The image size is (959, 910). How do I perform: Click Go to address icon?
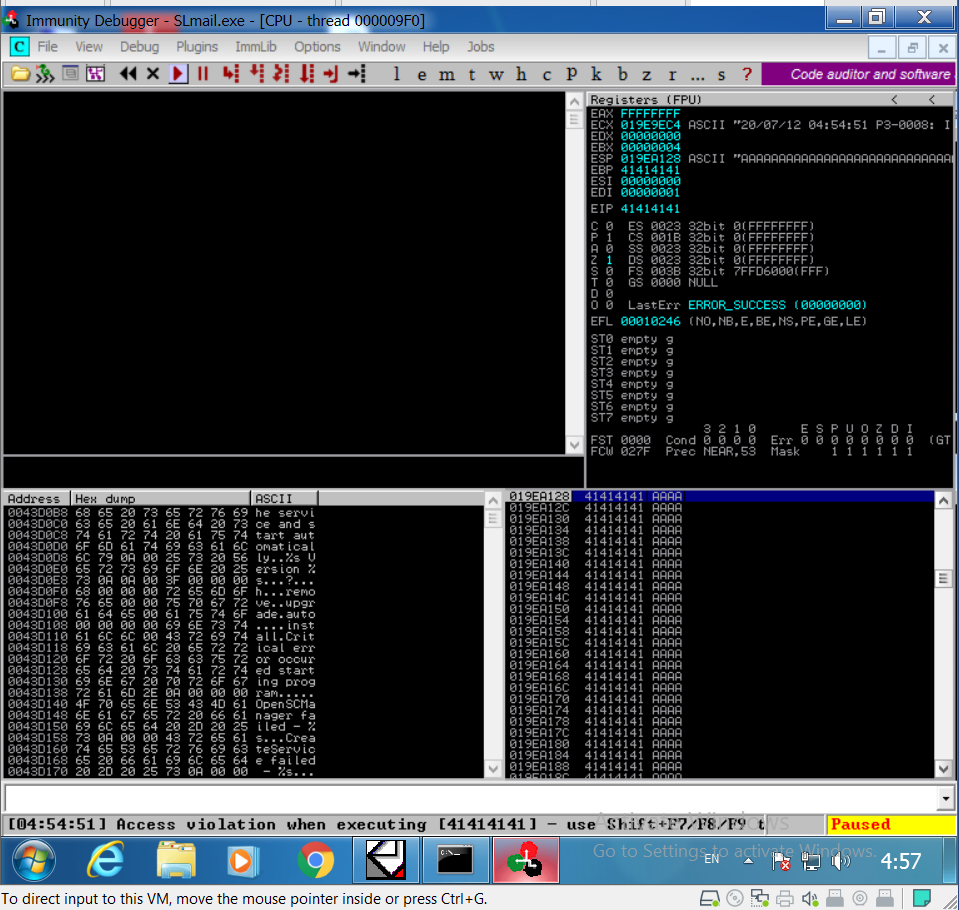(x=357, y=74)
